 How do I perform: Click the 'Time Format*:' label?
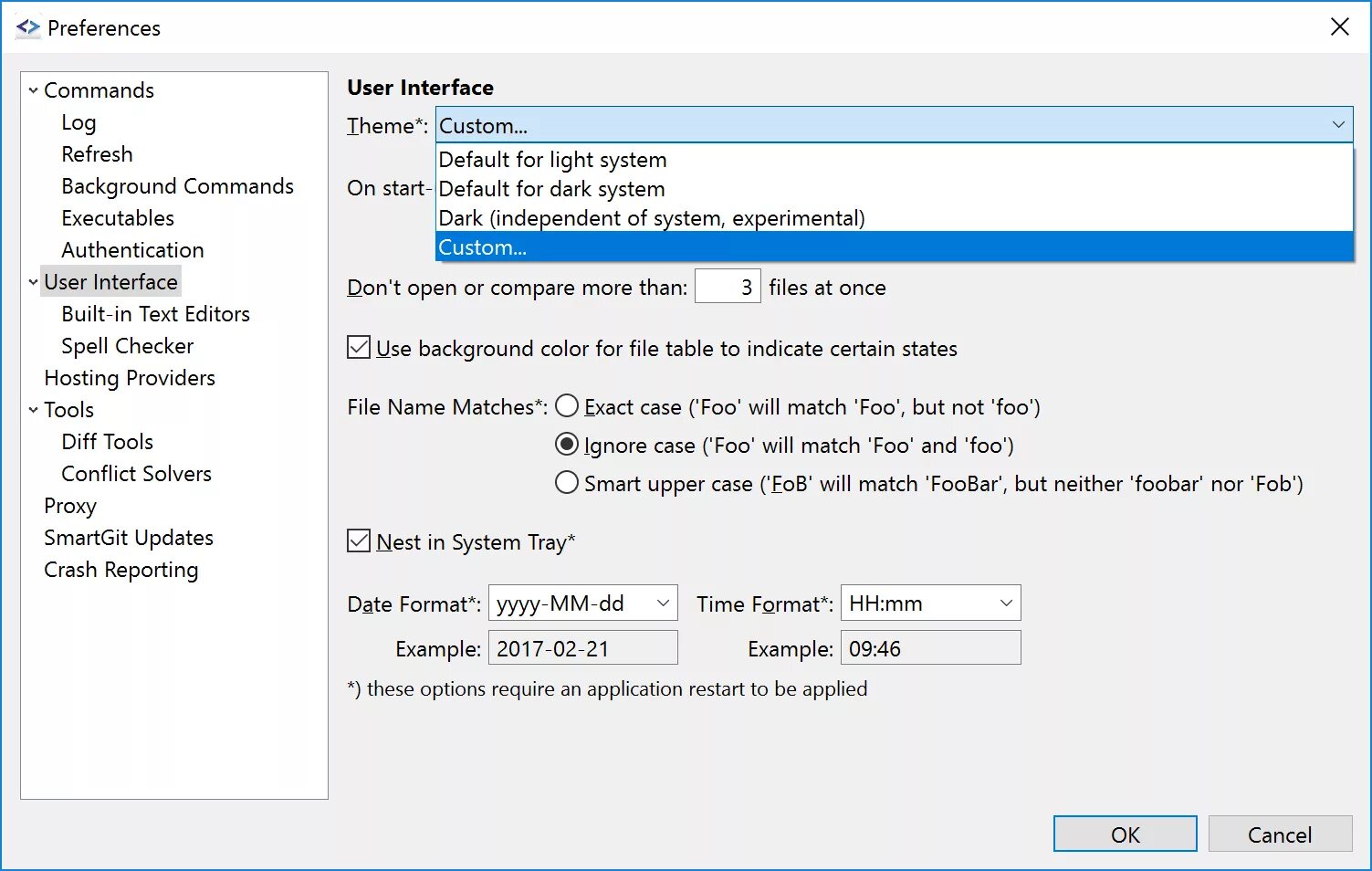pyautogui.click(x=765, y=603)
